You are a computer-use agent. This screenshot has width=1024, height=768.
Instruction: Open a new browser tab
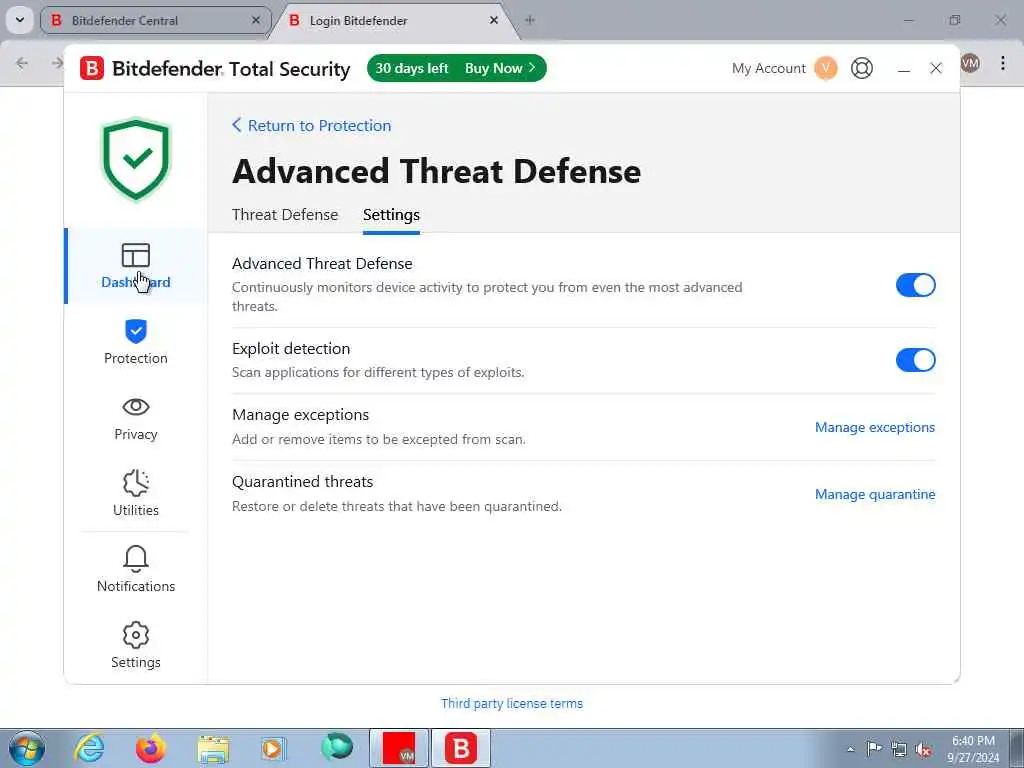tap(530, 20)
